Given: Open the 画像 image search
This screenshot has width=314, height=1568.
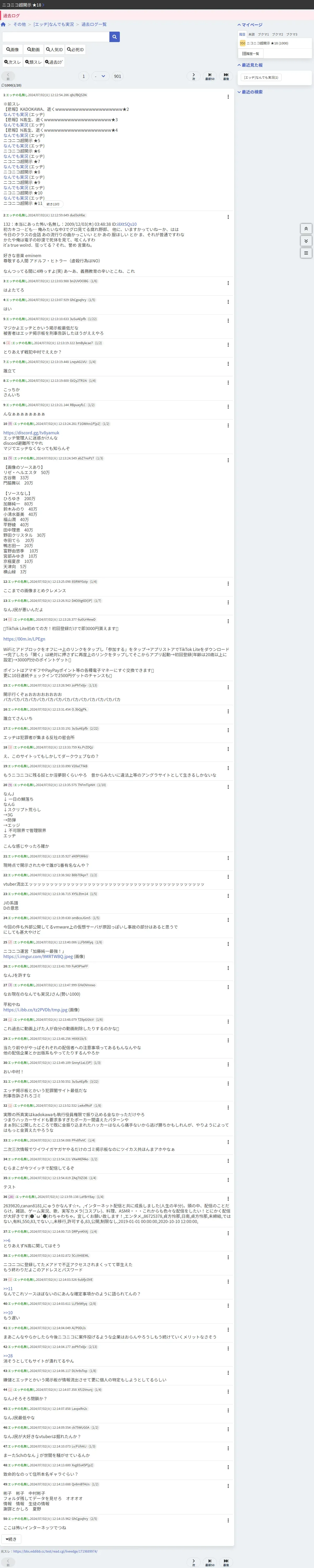Looking at the screenshot, I should [12, 50].
